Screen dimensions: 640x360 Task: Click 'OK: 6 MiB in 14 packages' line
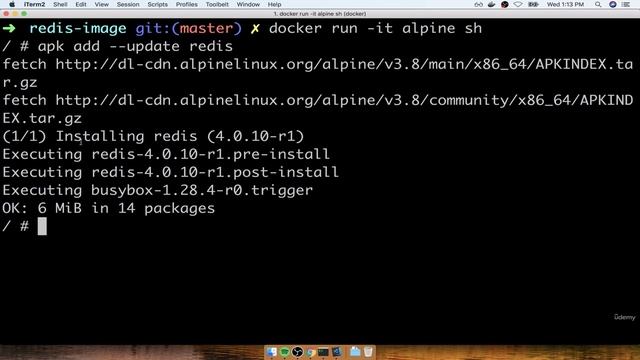click(x=109, y=208)
